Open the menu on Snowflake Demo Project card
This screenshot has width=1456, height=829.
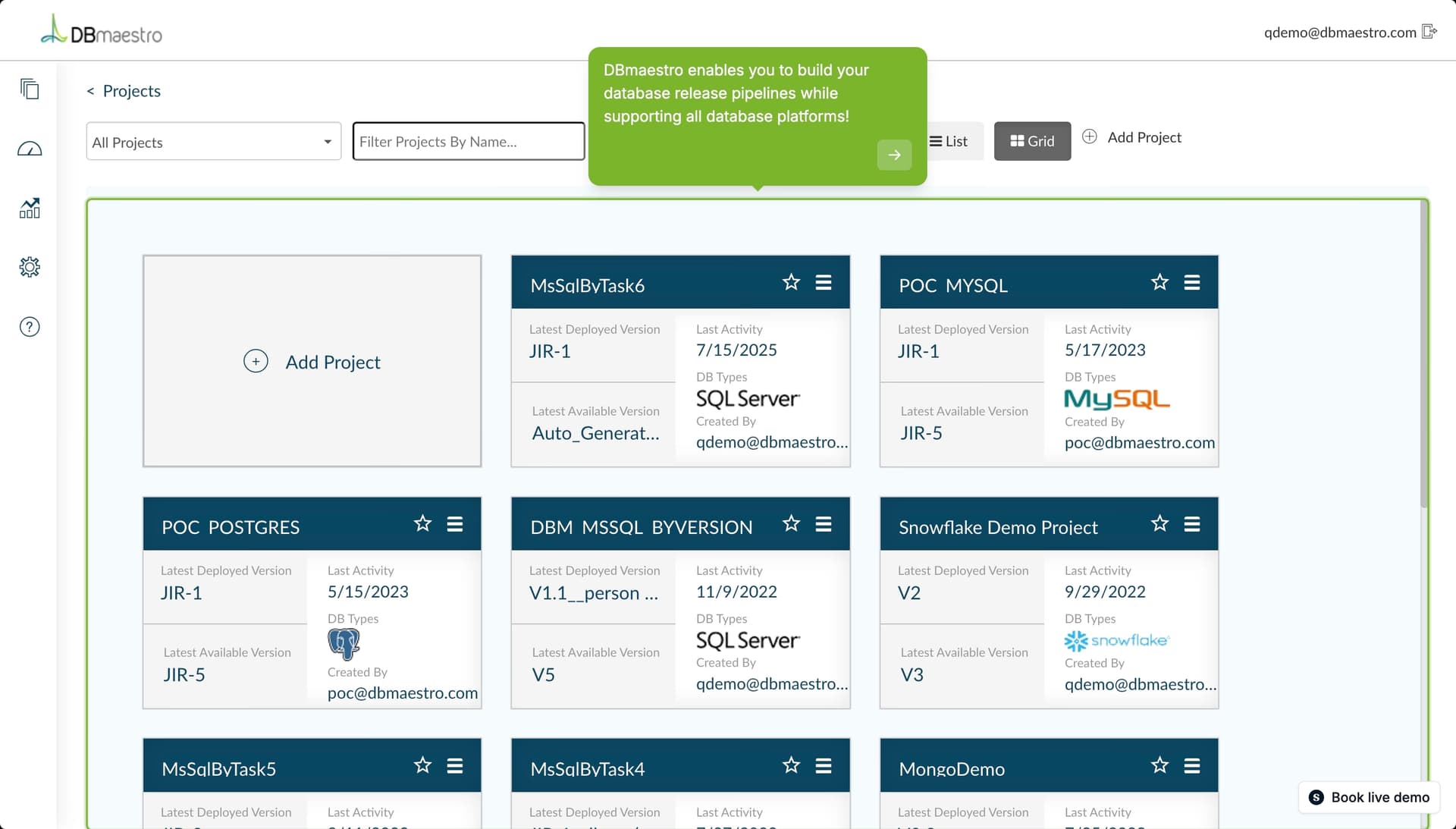click(1193, 523)
